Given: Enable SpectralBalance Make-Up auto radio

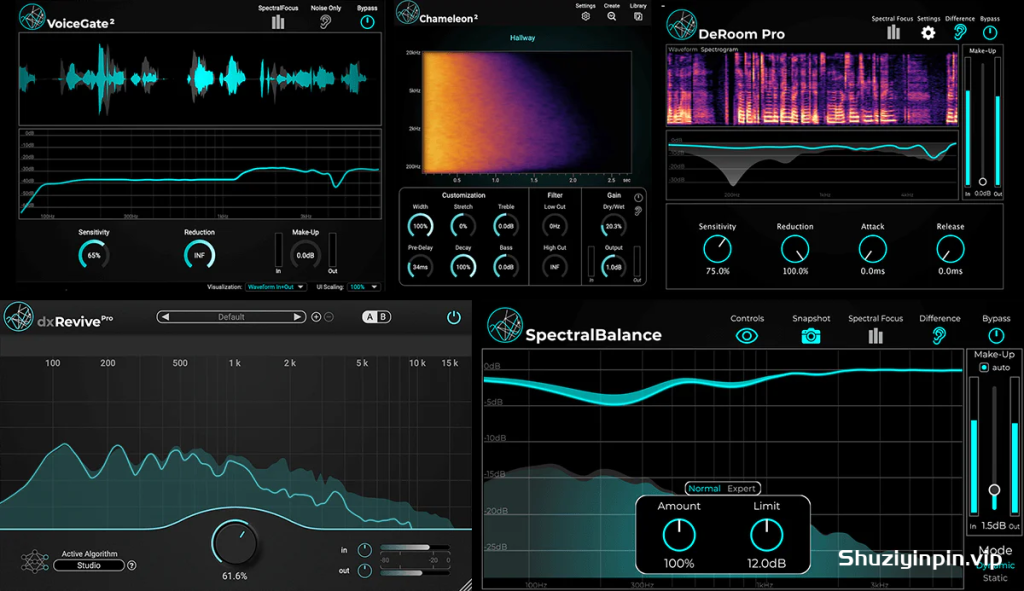Looking at the screenshot, I should [x=984, y=368].
